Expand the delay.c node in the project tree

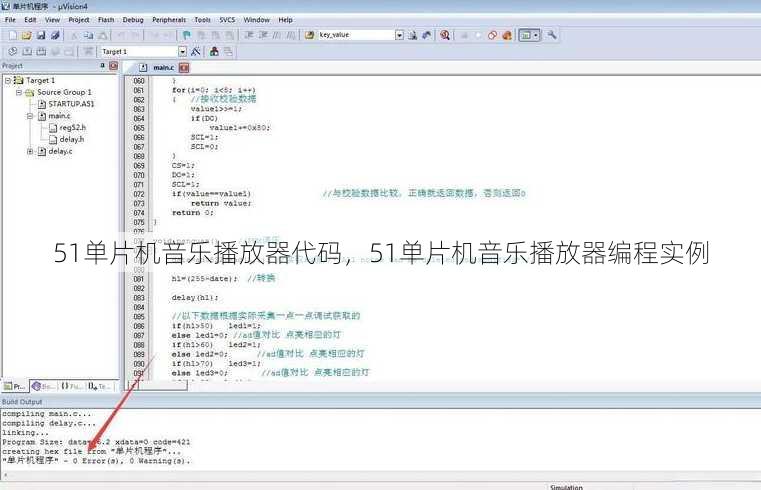30,151
